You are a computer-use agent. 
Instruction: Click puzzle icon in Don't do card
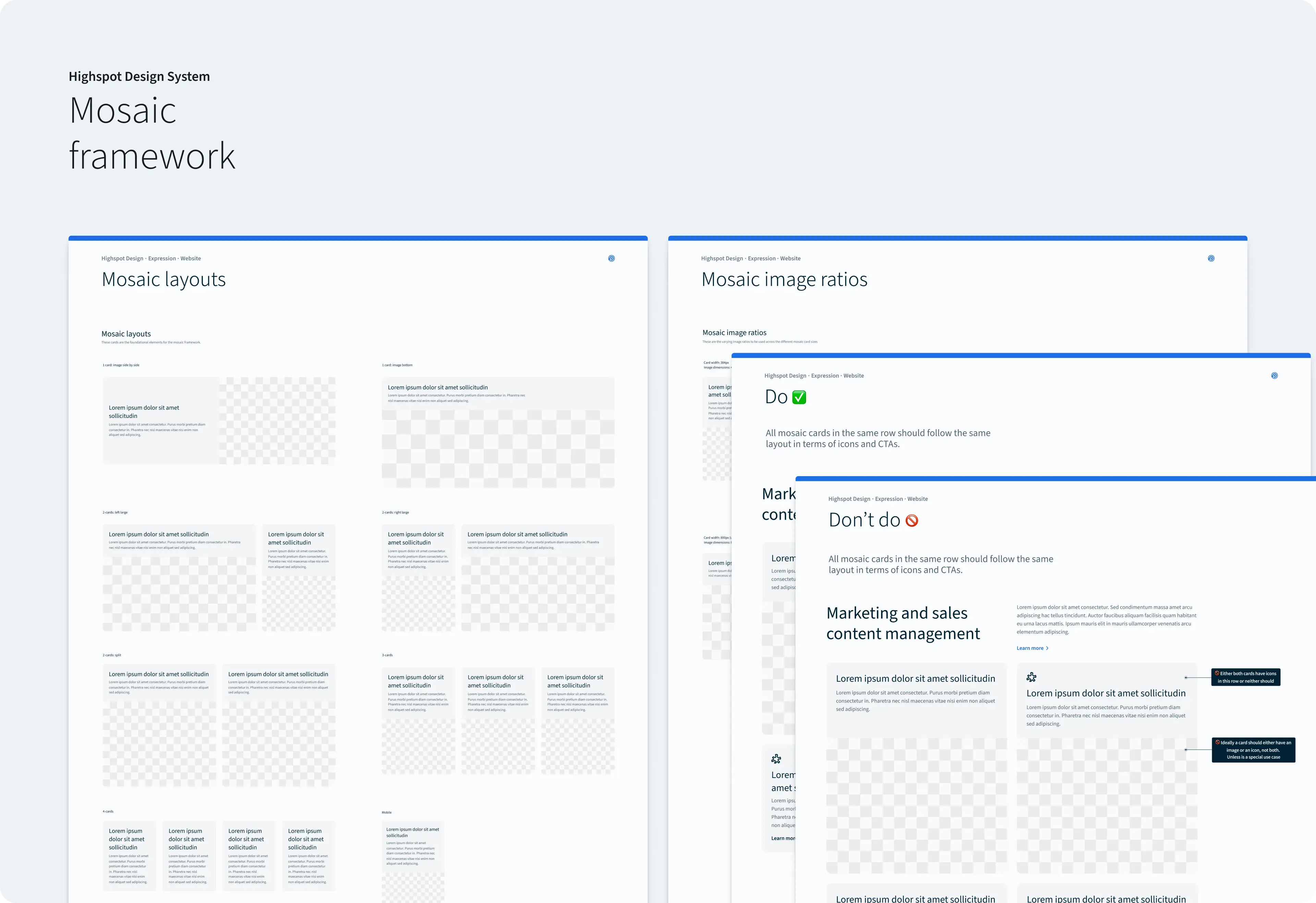click(x=1031, y=677)
